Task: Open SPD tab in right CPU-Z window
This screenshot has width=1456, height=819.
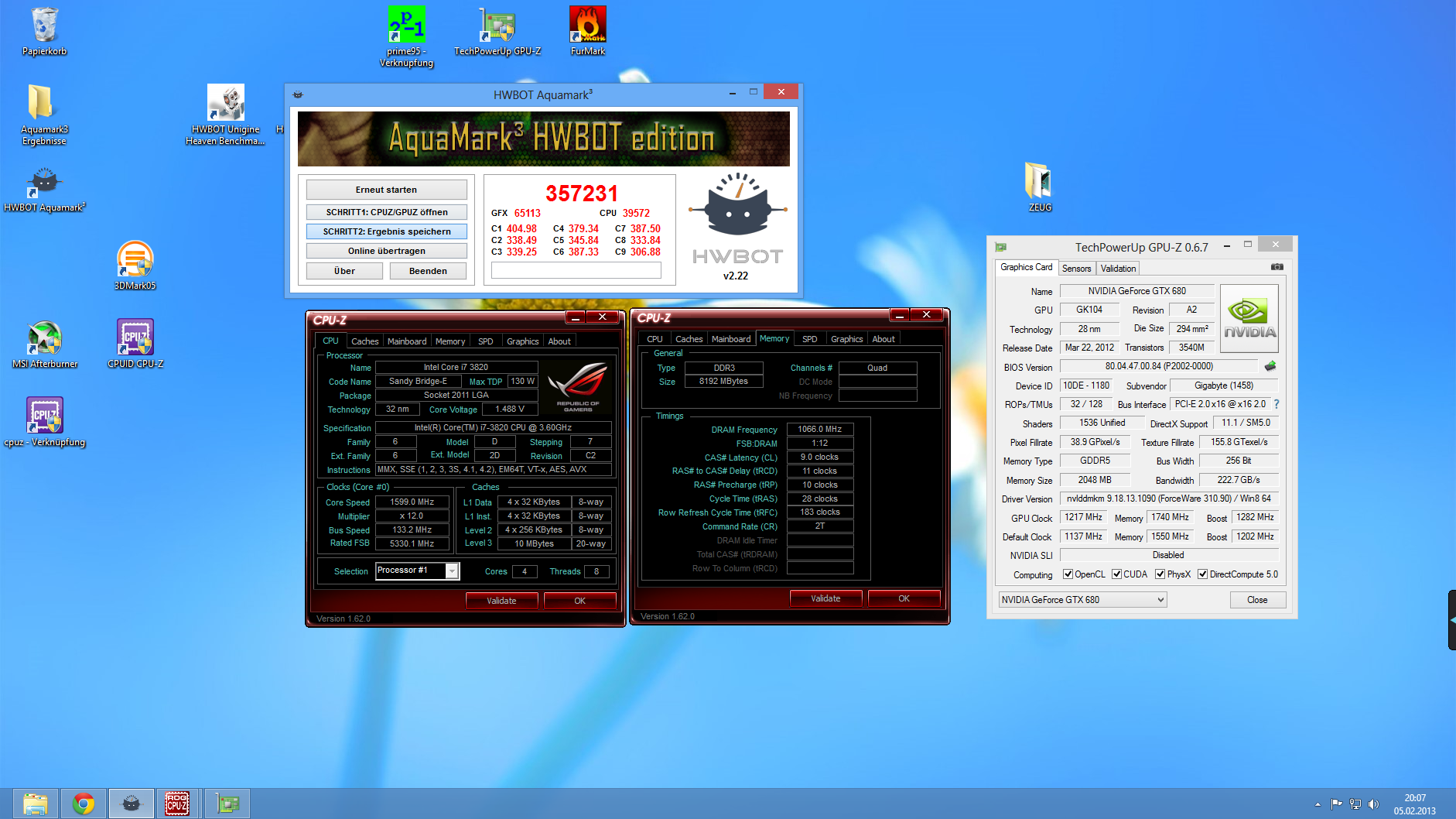Action: point(809,339)
